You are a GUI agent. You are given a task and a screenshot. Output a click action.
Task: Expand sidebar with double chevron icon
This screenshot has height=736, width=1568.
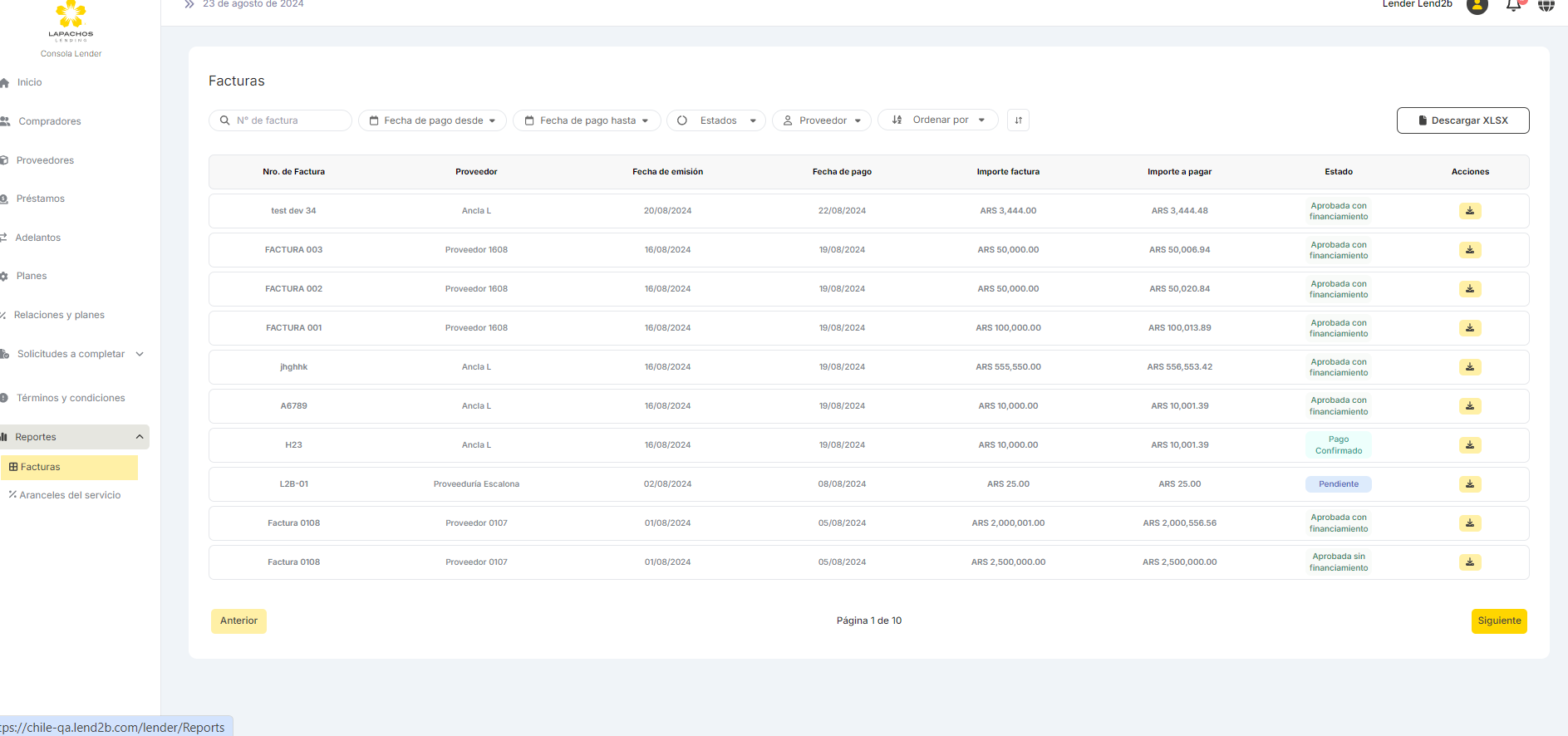tap(189, 4)
